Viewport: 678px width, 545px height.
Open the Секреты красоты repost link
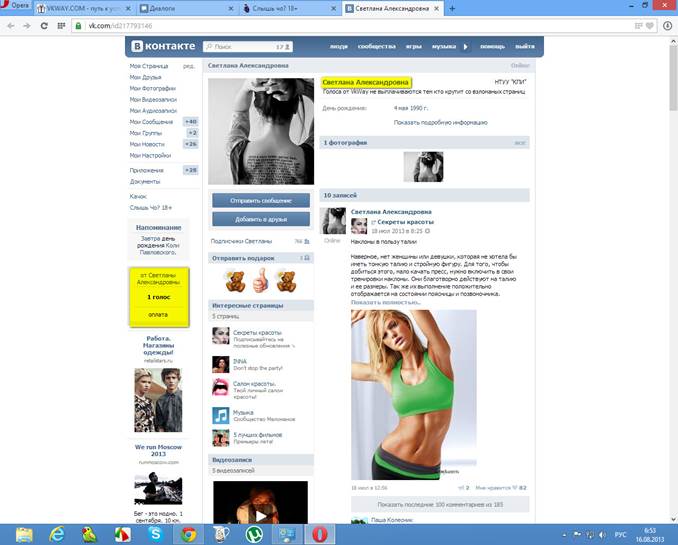(x=405, y=222)
